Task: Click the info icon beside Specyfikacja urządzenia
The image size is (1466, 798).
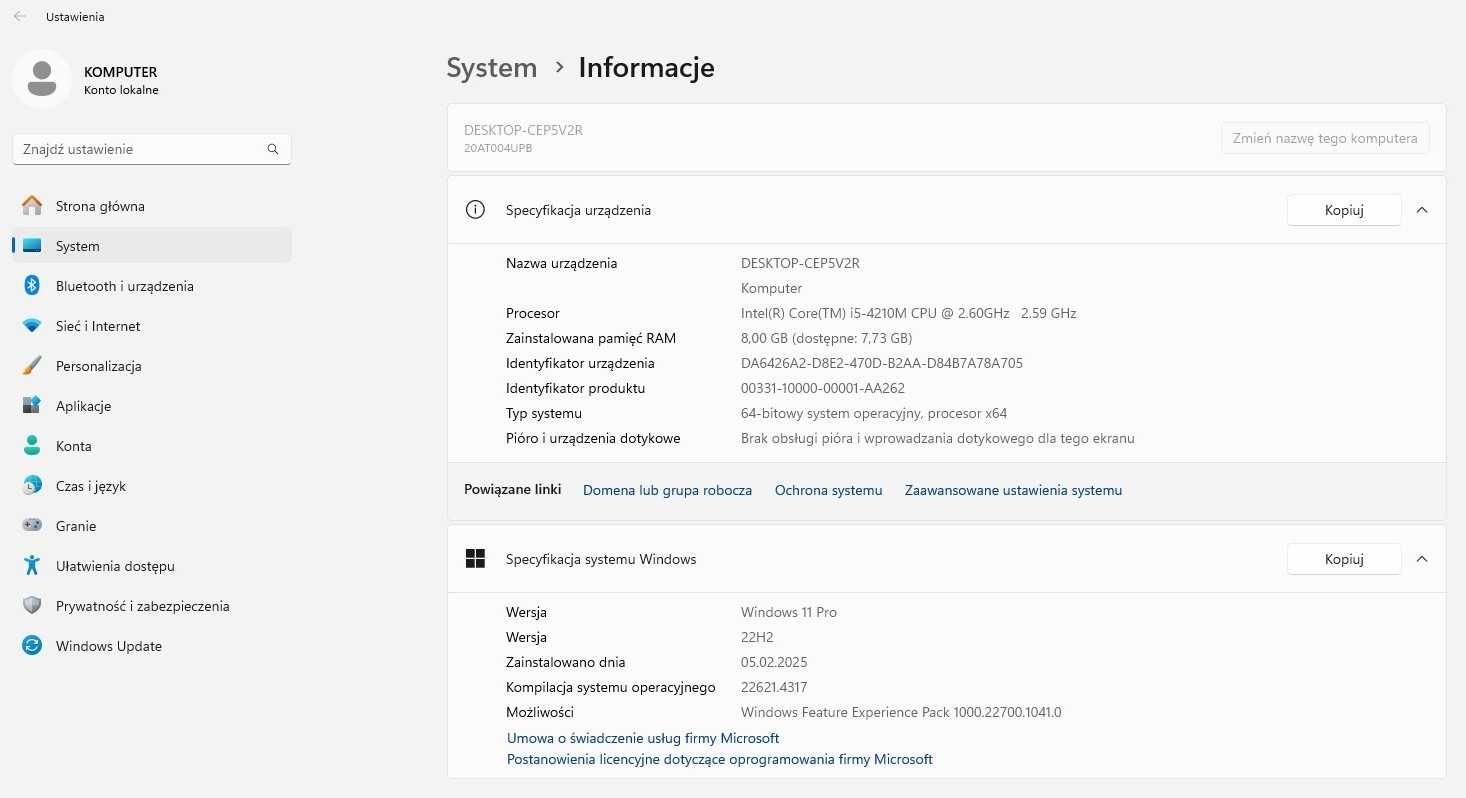Action: [x=475, y=210]
